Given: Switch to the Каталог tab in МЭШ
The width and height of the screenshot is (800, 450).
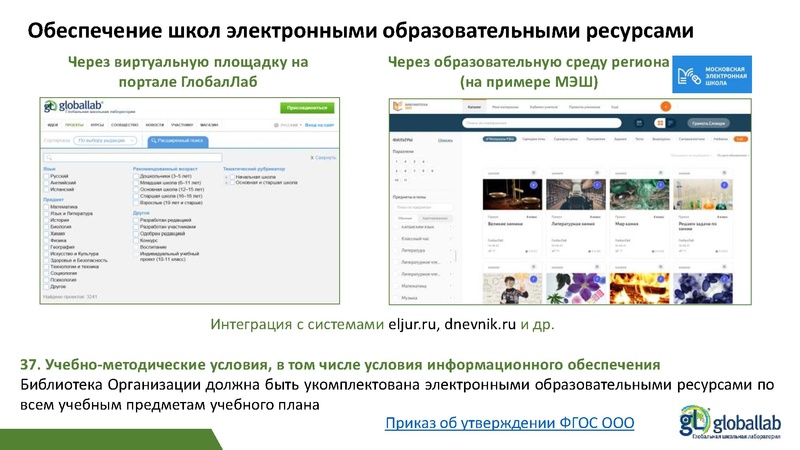Looking at the screenshot, I should pos(474,107).
